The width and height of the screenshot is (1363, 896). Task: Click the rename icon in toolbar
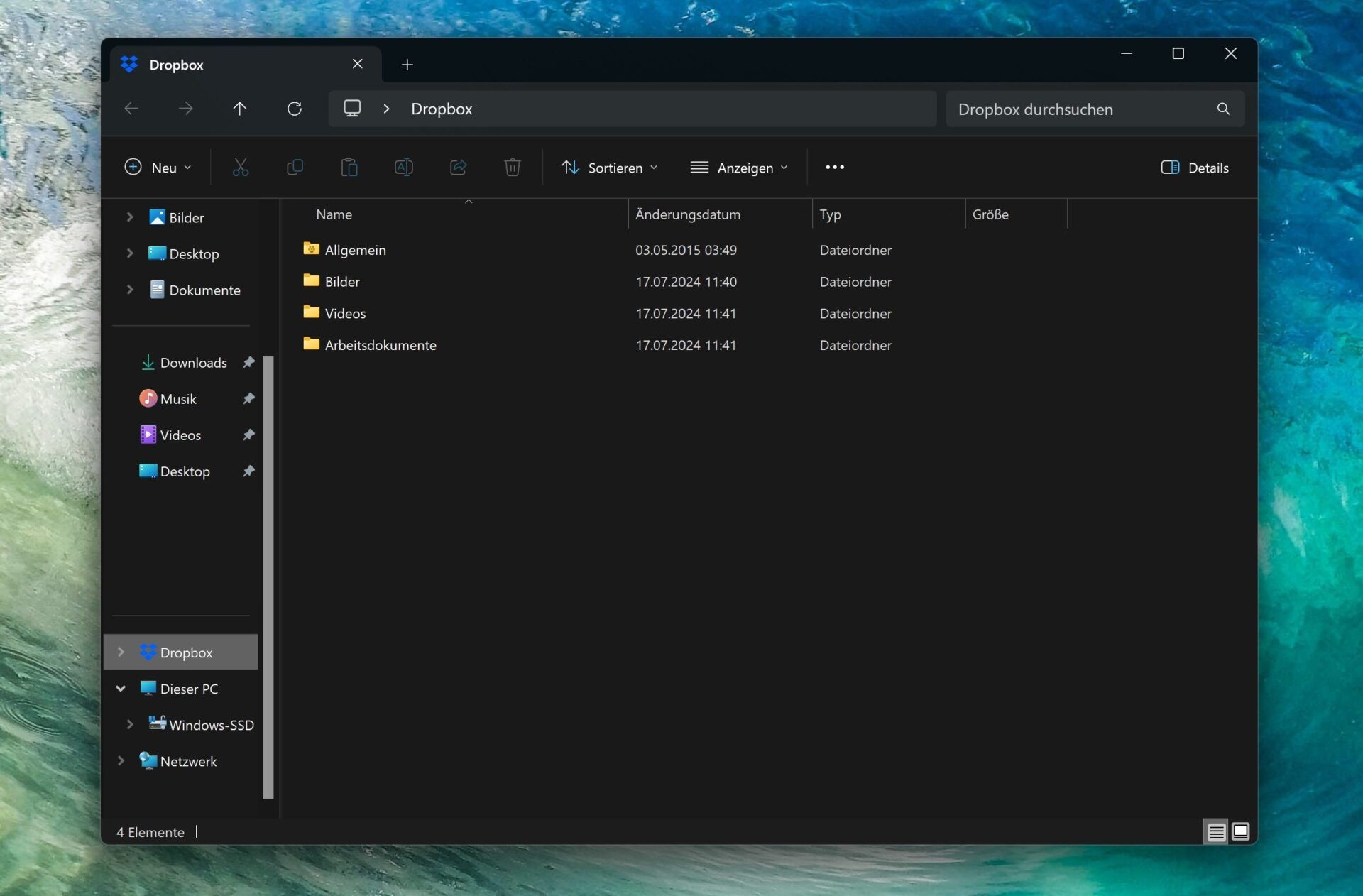pyautogui.click(x=403, y=167)
